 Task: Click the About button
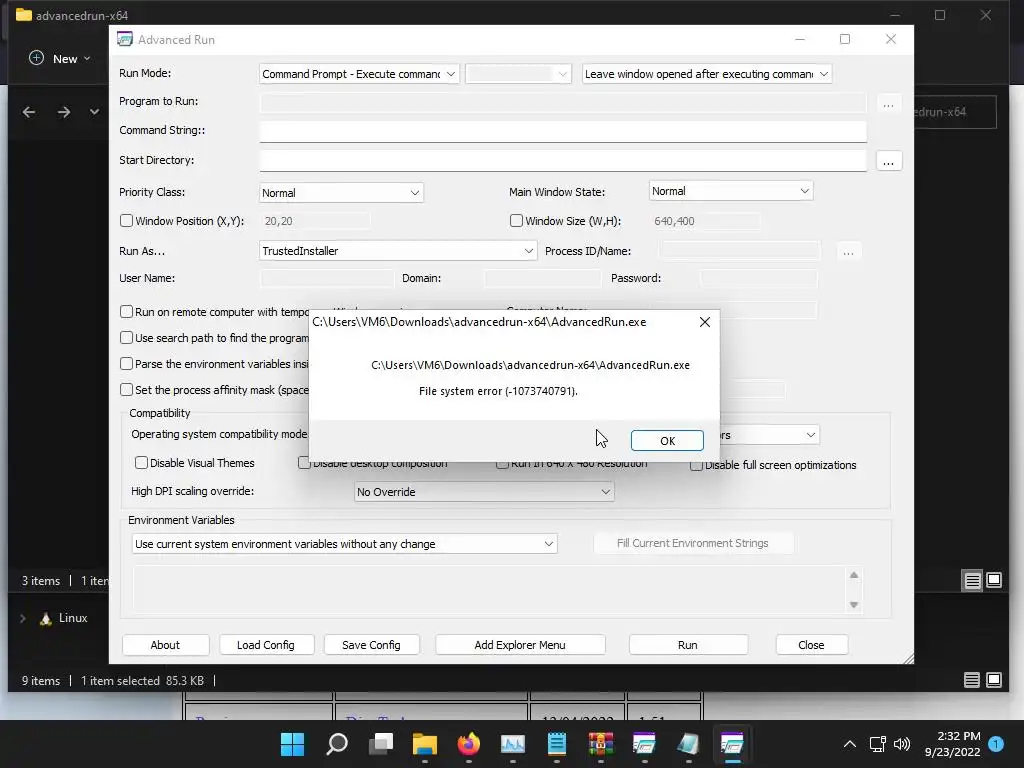pyautogui.click(x=165, y=645)
